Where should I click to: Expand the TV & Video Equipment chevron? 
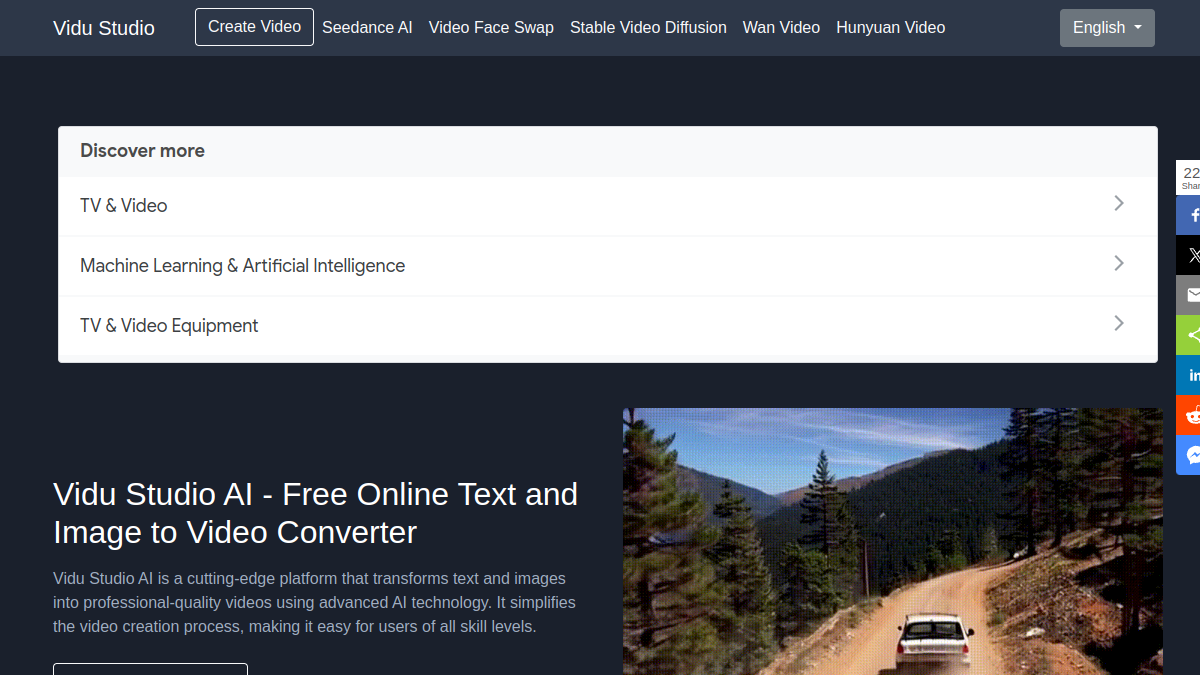pyautogui.click(x=1119, y=324)
